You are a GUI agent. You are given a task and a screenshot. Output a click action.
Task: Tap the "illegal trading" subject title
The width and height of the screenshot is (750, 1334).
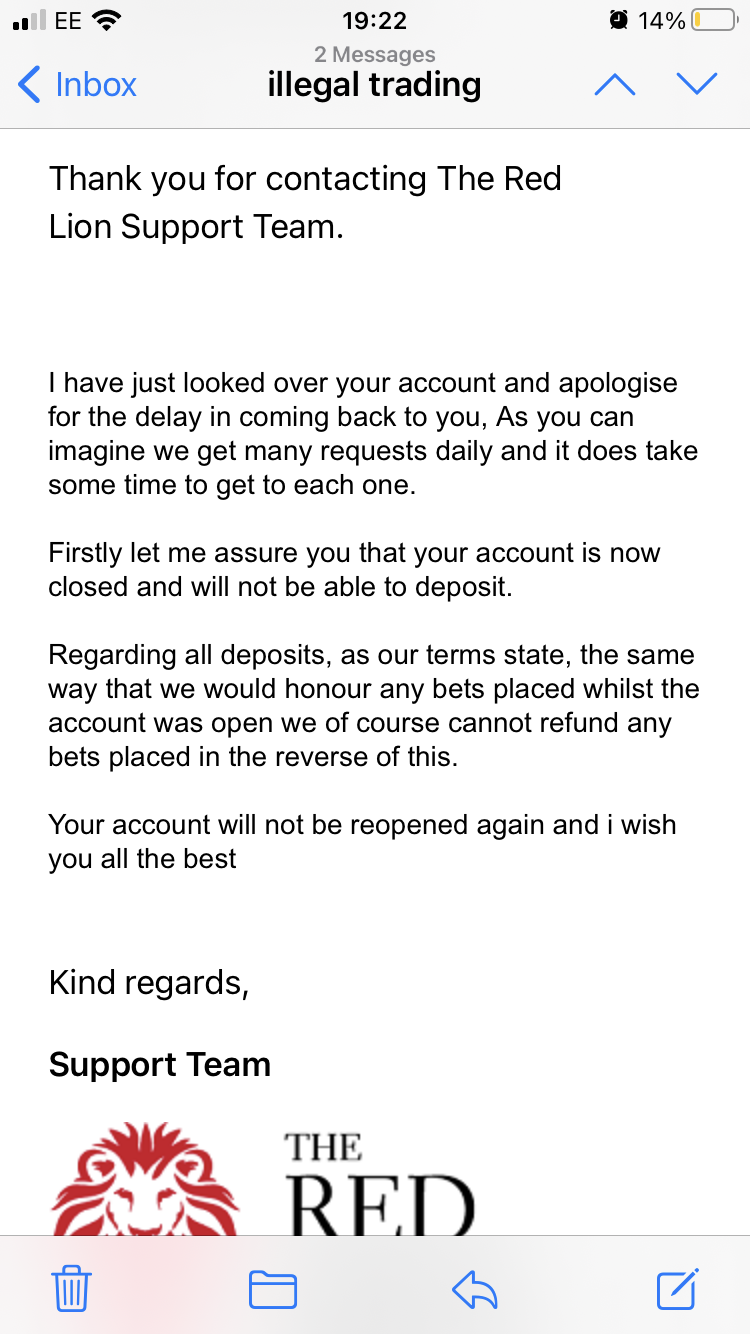(374, 85)
